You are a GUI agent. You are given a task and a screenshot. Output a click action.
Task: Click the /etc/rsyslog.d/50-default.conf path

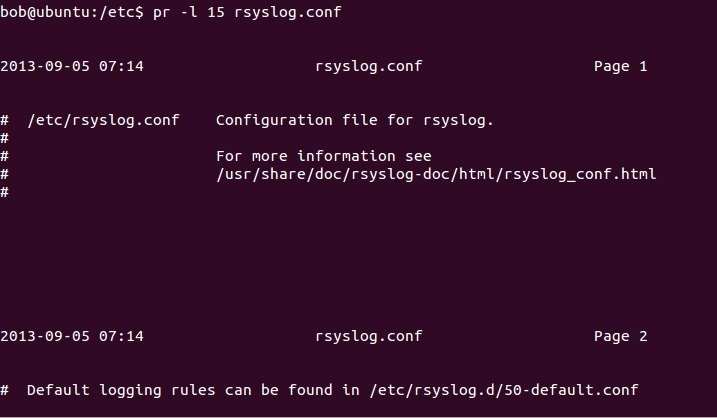504,390
